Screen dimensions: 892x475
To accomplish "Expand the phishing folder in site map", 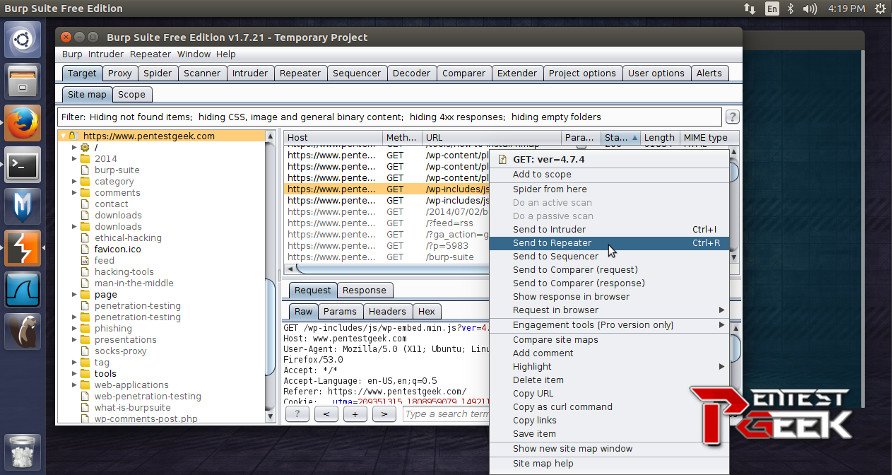I will [x=74, y=328].
